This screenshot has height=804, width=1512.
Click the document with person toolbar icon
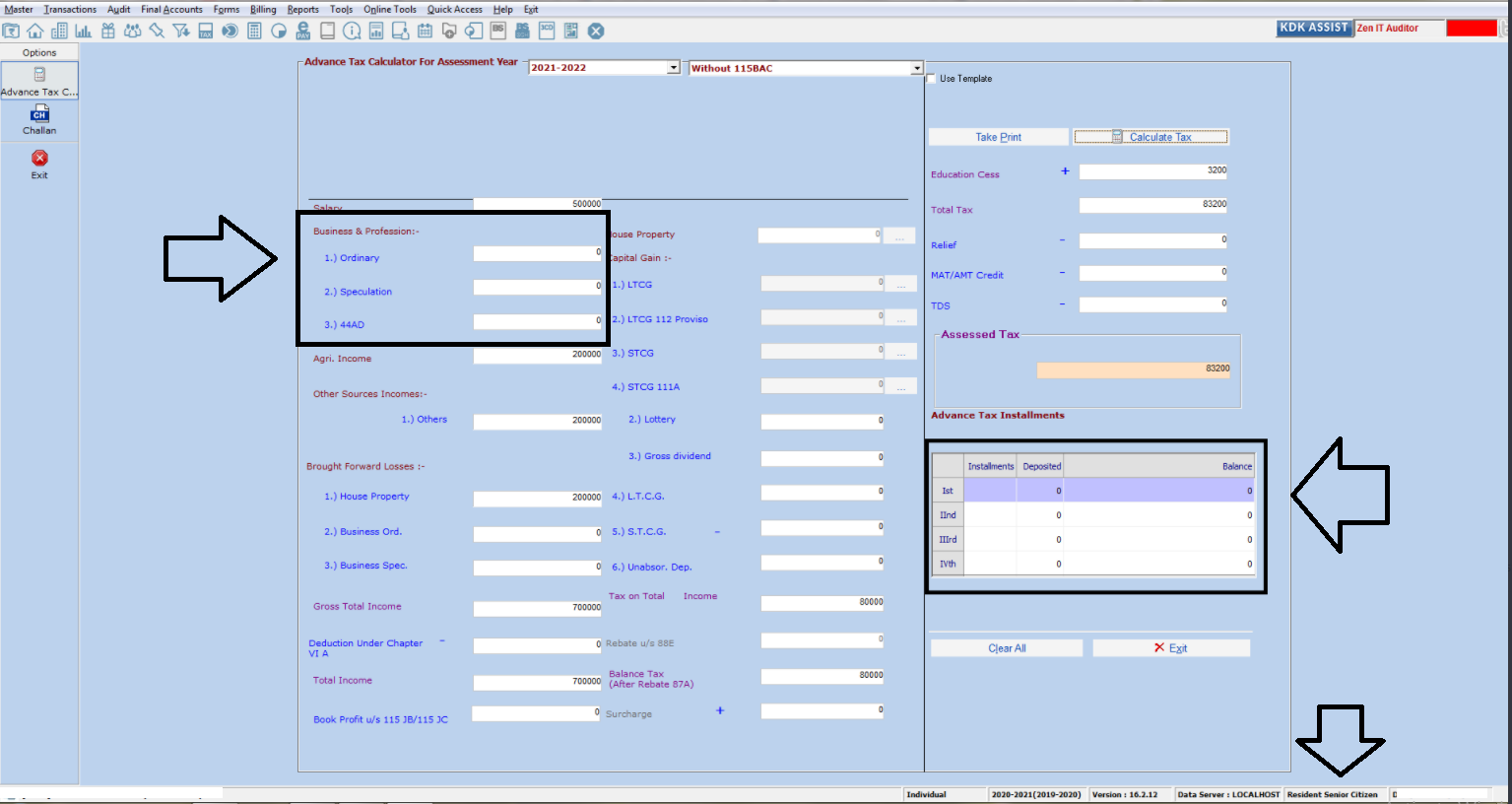click(400, 31)
